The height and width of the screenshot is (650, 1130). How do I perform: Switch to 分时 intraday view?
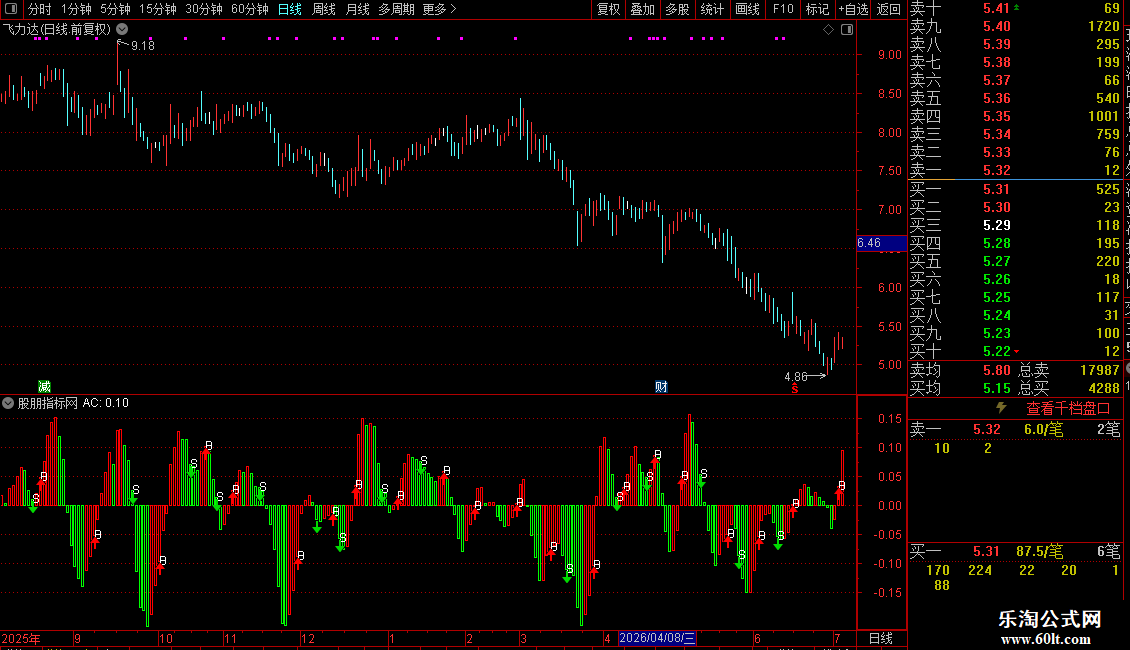pyautogui.click(x=40, y=9)
